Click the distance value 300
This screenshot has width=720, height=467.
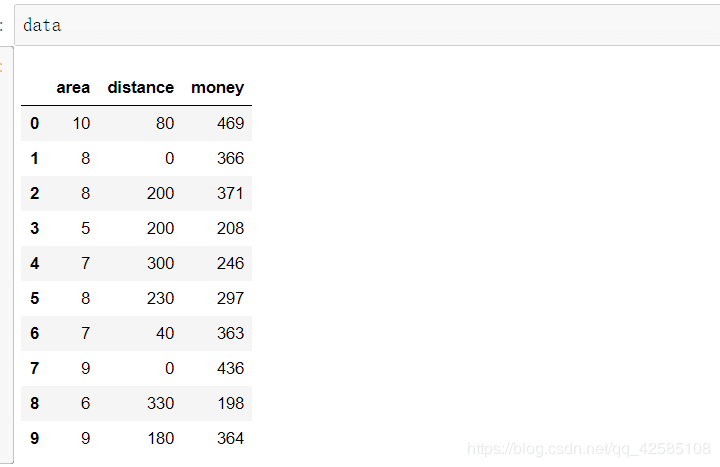click(x=160, y=263)
